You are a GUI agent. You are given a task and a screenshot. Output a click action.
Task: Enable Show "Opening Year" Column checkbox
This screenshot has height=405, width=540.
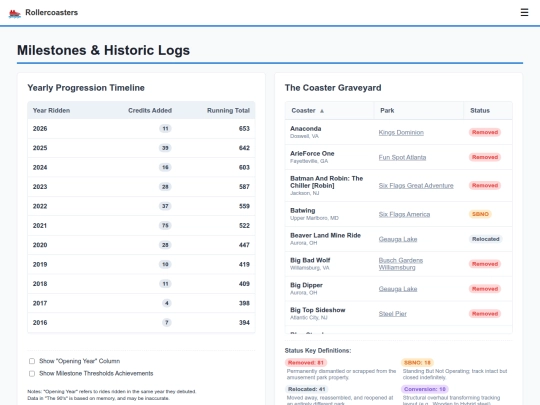32,361
